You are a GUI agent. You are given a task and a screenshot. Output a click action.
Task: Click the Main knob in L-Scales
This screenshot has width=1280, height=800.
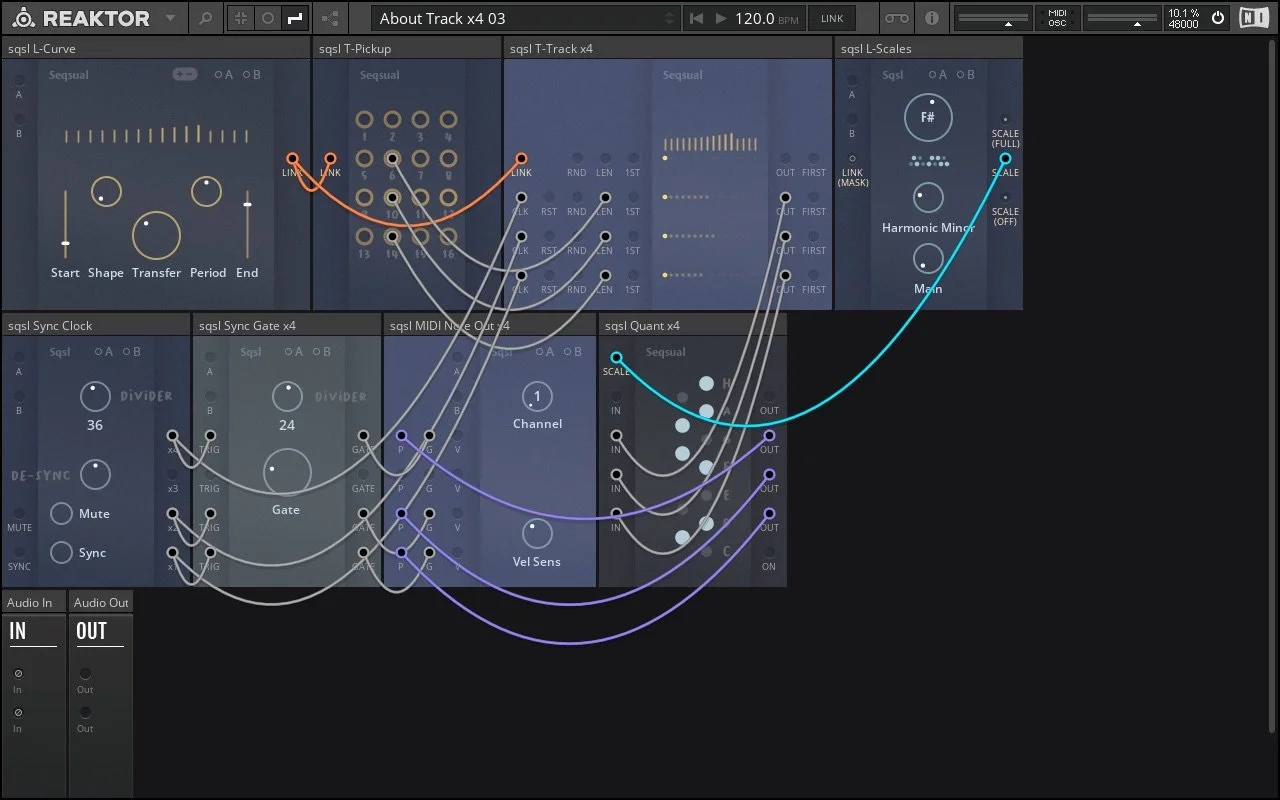pos(928,259)
